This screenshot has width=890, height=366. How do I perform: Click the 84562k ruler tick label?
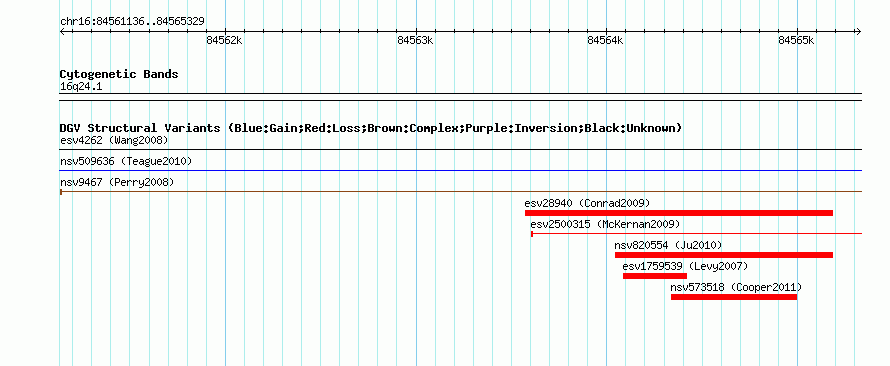[x=225, y=40]
